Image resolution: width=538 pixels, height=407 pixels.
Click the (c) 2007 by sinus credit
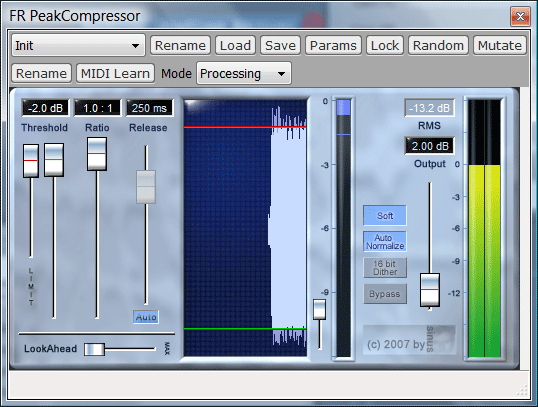tap(409, 340)
